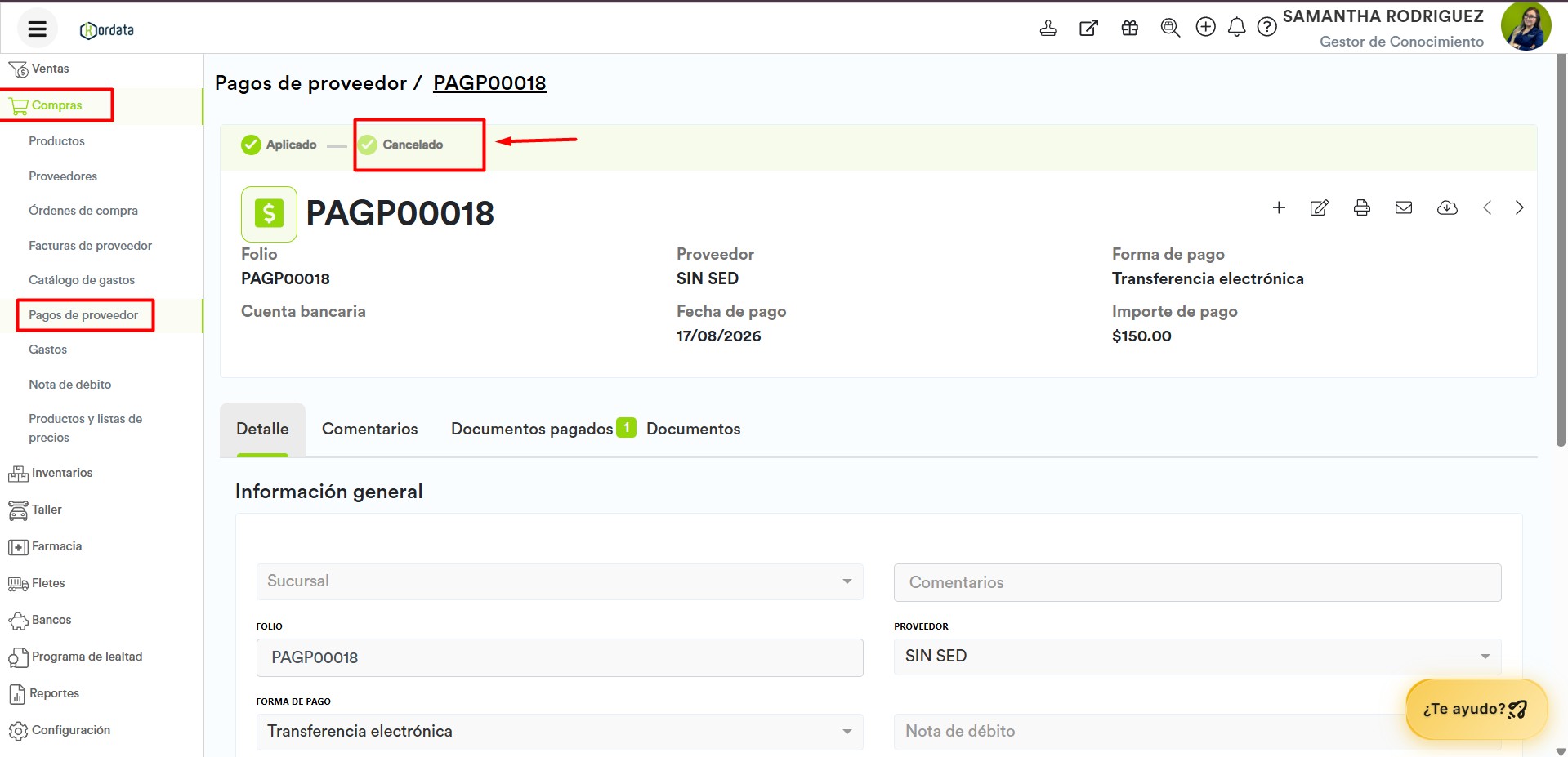
Task: Add a new payment with the plus icon
Action: [x=1279, y=207]
